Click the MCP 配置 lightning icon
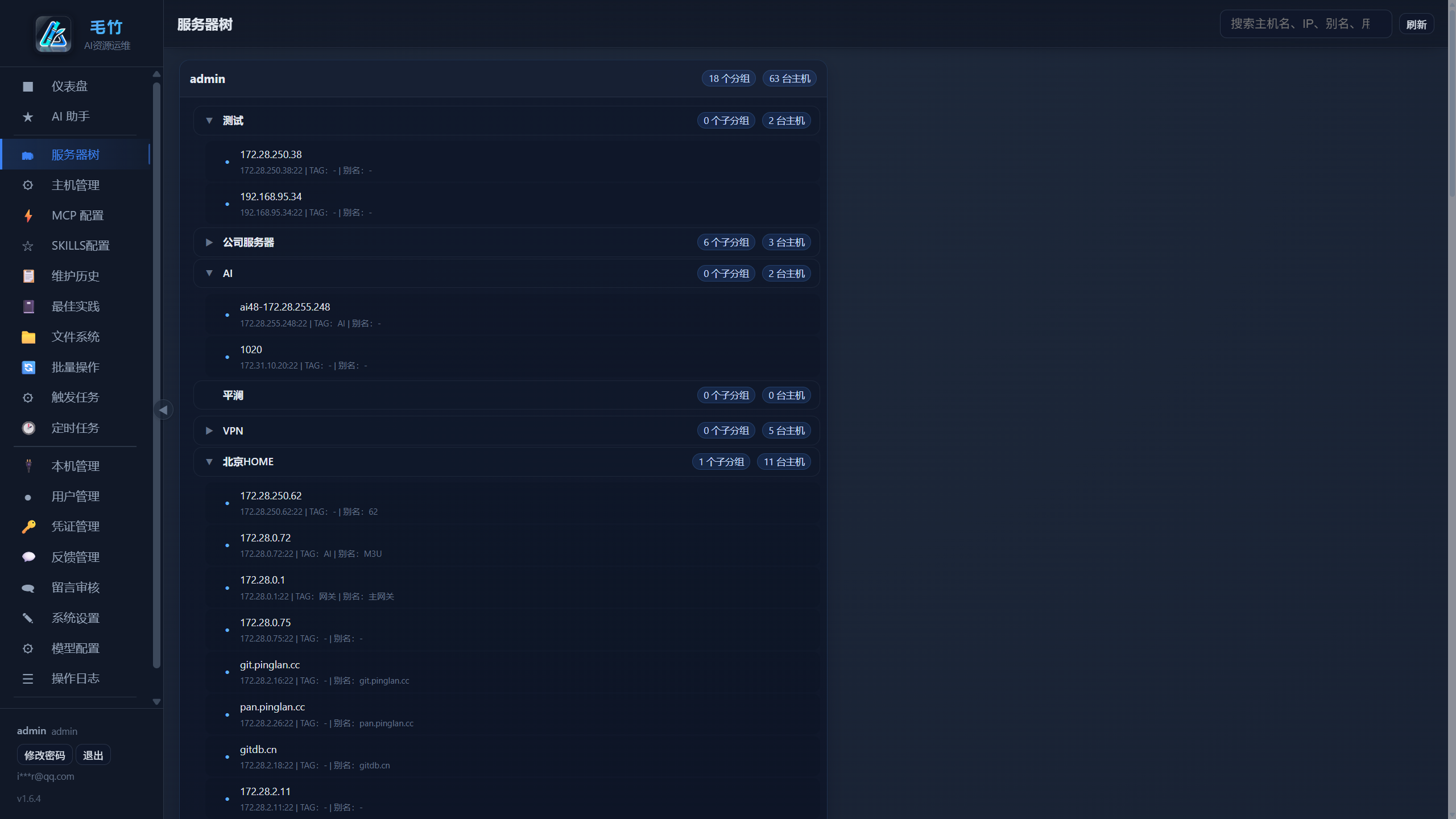 coord(28,216)
